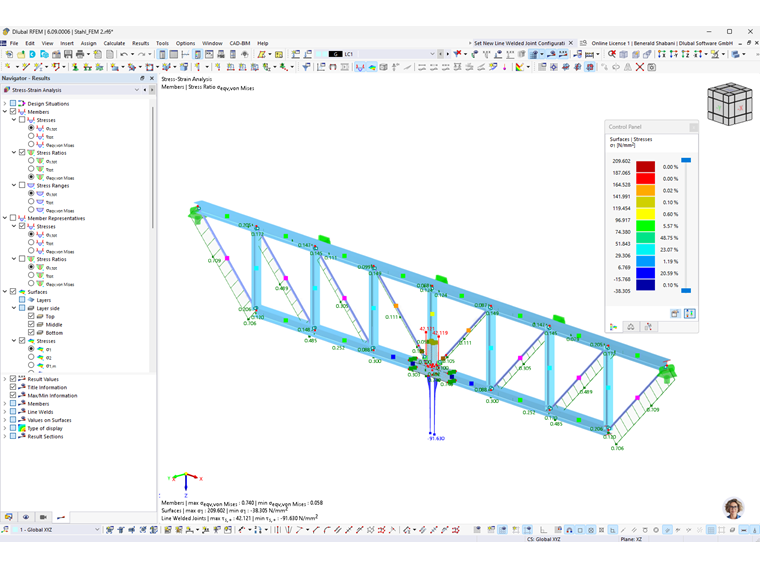Toggle the Result Values checkbox
This screenshot has width=760, height=569.
coord(13,379)
